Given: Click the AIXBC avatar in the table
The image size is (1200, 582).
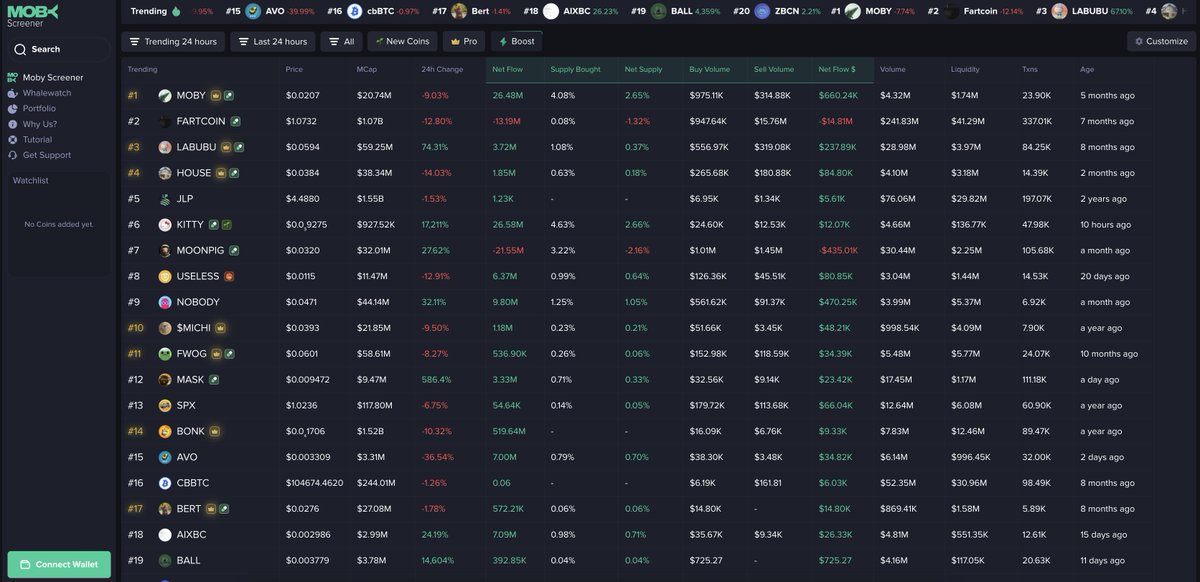Looking at the screenshot, I should 165,535.
